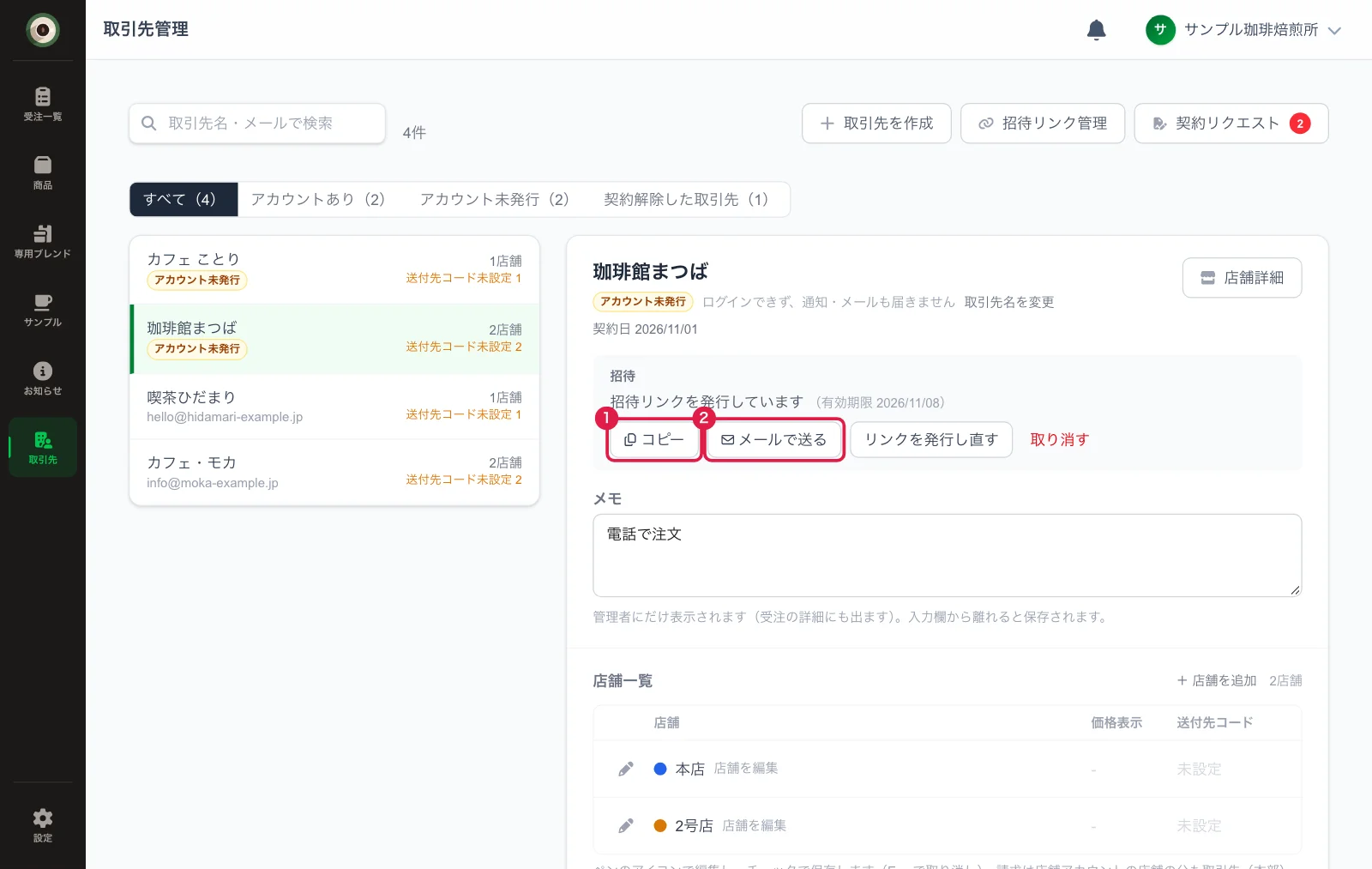Select 喫茶ひだまり in the client list
1372x869 pixels.
(334, 407)
